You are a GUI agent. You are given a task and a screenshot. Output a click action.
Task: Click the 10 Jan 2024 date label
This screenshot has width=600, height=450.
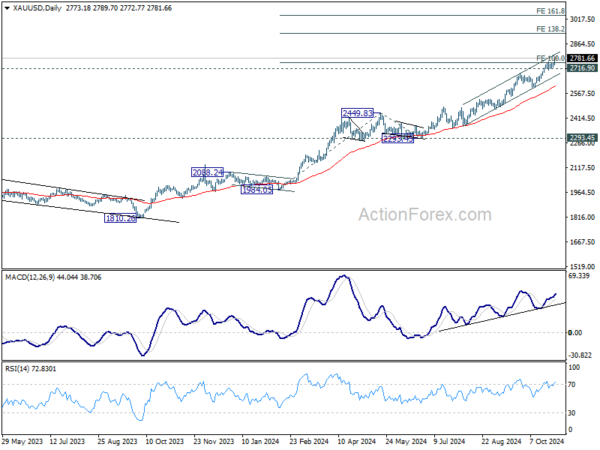tap(261, 441)
